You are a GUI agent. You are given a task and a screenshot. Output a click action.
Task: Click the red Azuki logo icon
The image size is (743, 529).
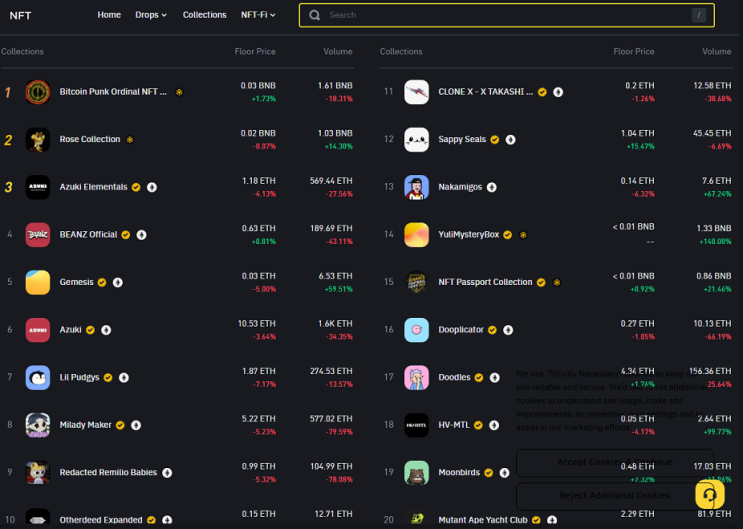point(37,330)
